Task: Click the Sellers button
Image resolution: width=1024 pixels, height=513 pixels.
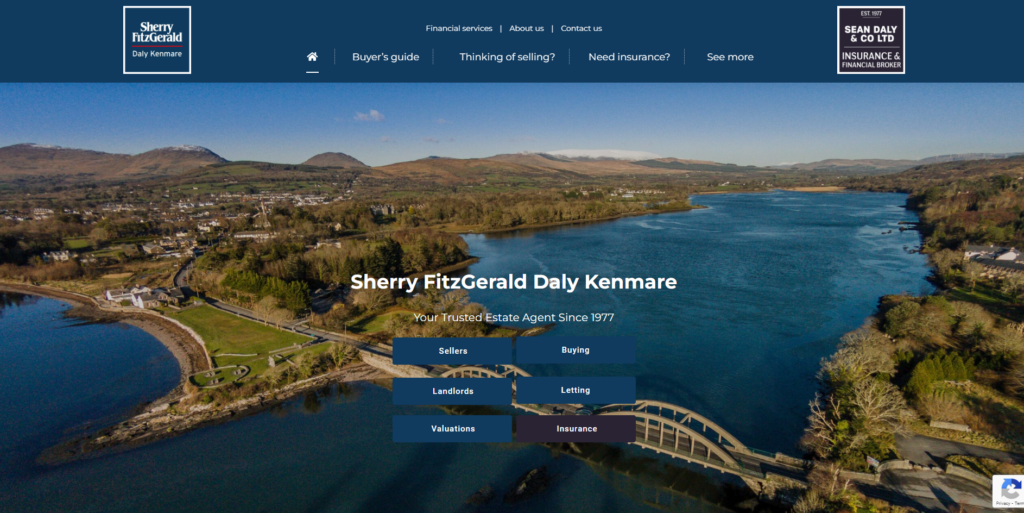Action: (452, 351)
